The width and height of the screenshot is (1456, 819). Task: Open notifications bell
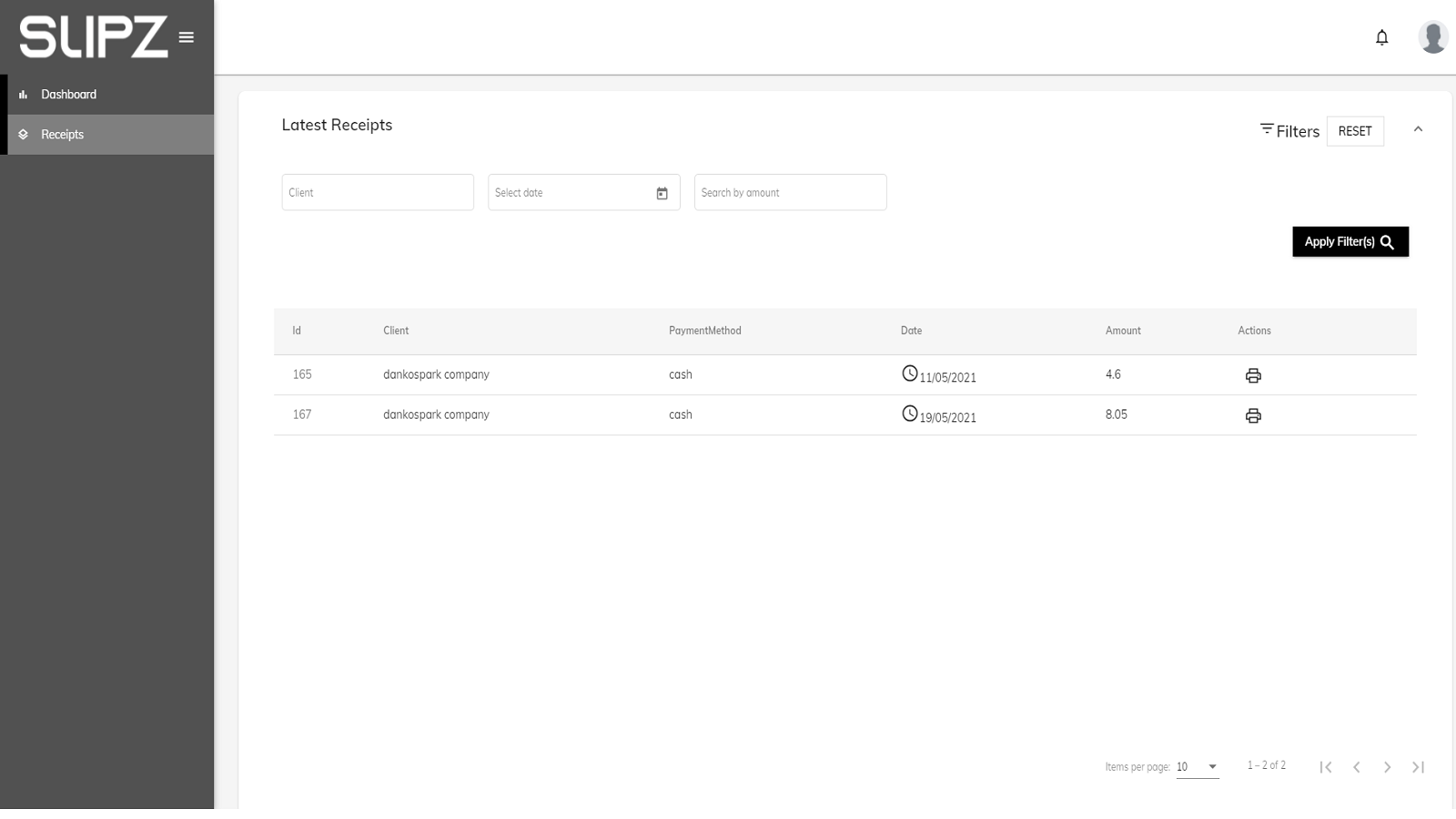tap(1381, 37)
